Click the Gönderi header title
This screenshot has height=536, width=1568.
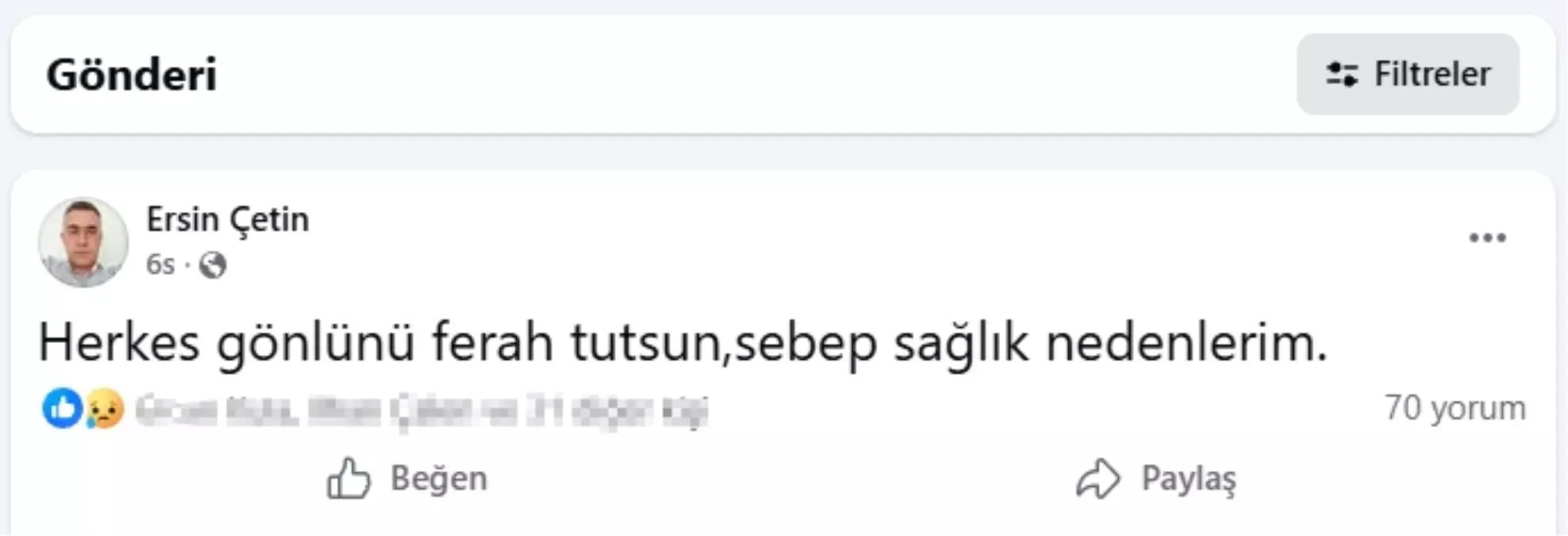pyautogui.click(x=131, y=75)
